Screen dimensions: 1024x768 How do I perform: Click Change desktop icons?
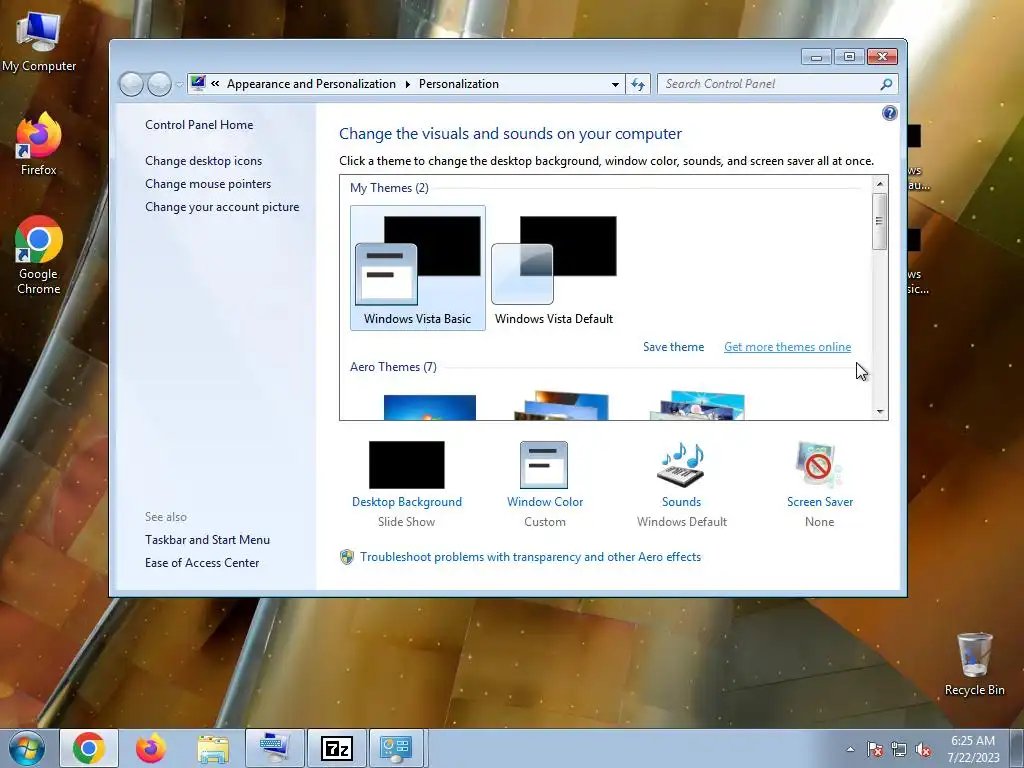click(x=203, y=161)
